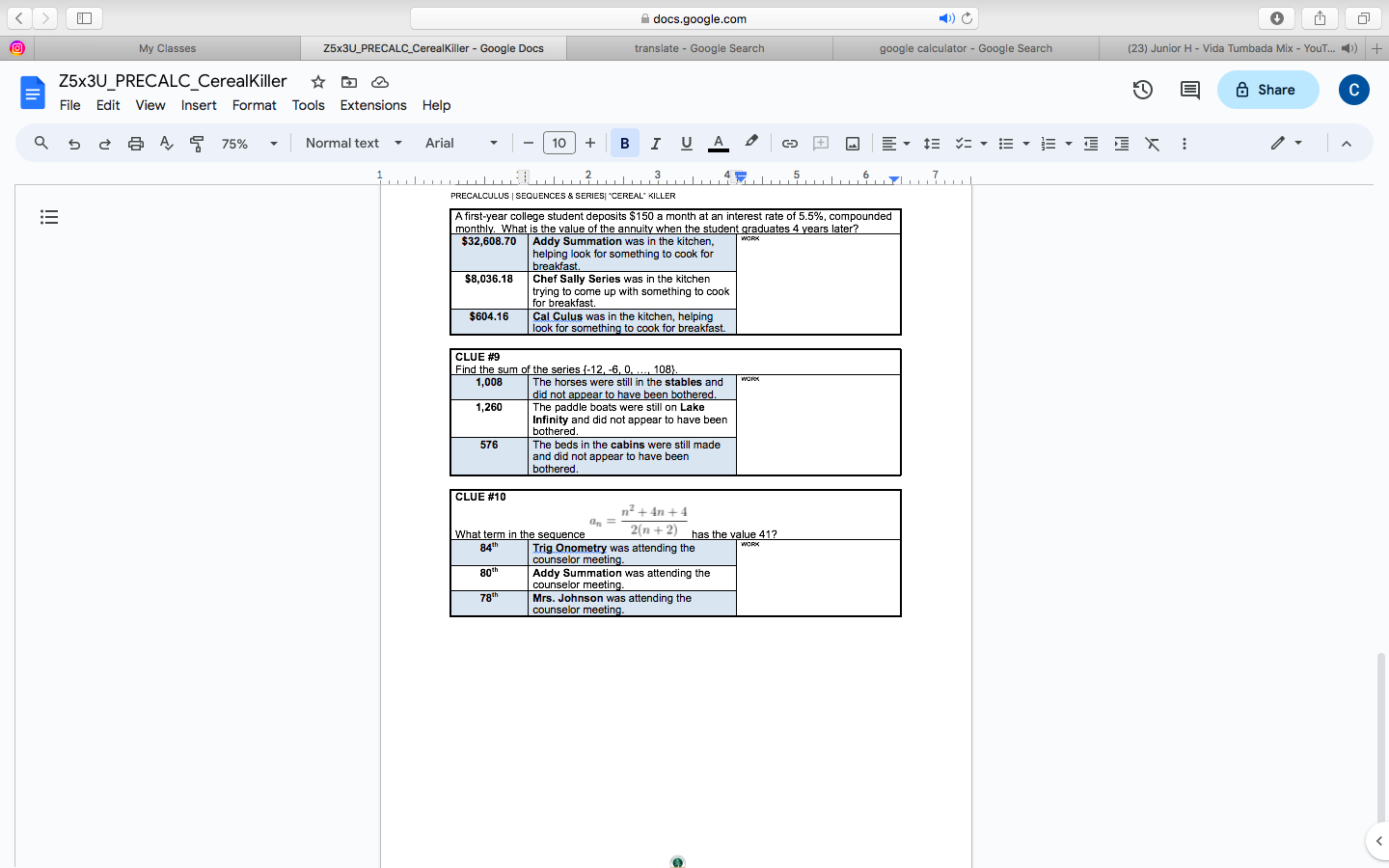The height and width of the screenshot is (868, 1389).
Task: Increase paragraph indent
Action: pyautogui.click(x=1122, y=144)
